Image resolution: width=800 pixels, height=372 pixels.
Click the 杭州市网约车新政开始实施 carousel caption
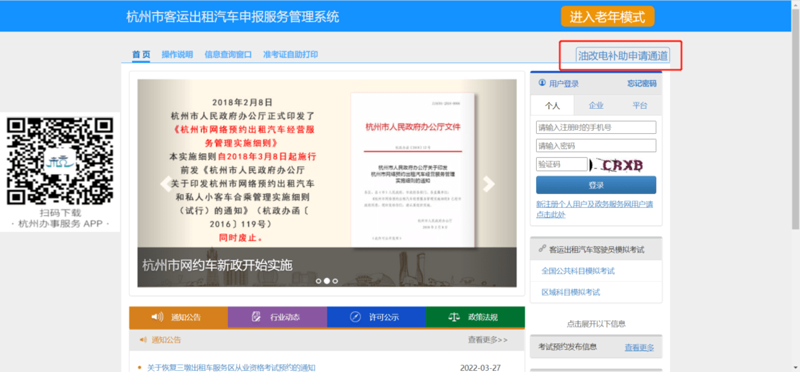[217, 265]
